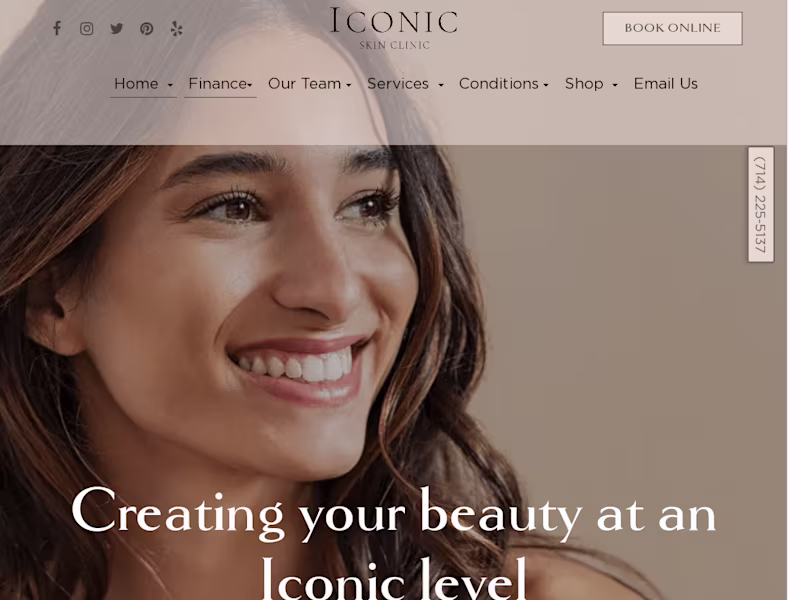Select the Services menu item
The height and width of the screenshot is (600, 800).
point(398,84)
